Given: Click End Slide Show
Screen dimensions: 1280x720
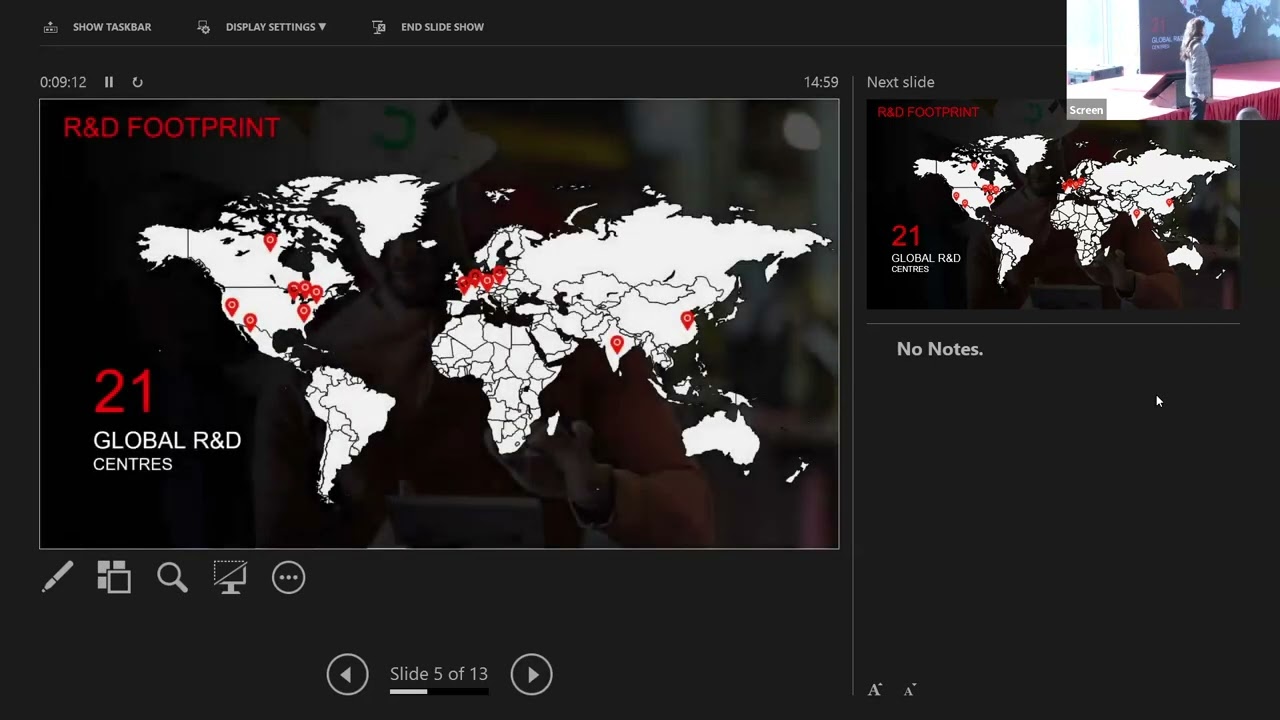Looking at the screenshot, I should (442, 27).
